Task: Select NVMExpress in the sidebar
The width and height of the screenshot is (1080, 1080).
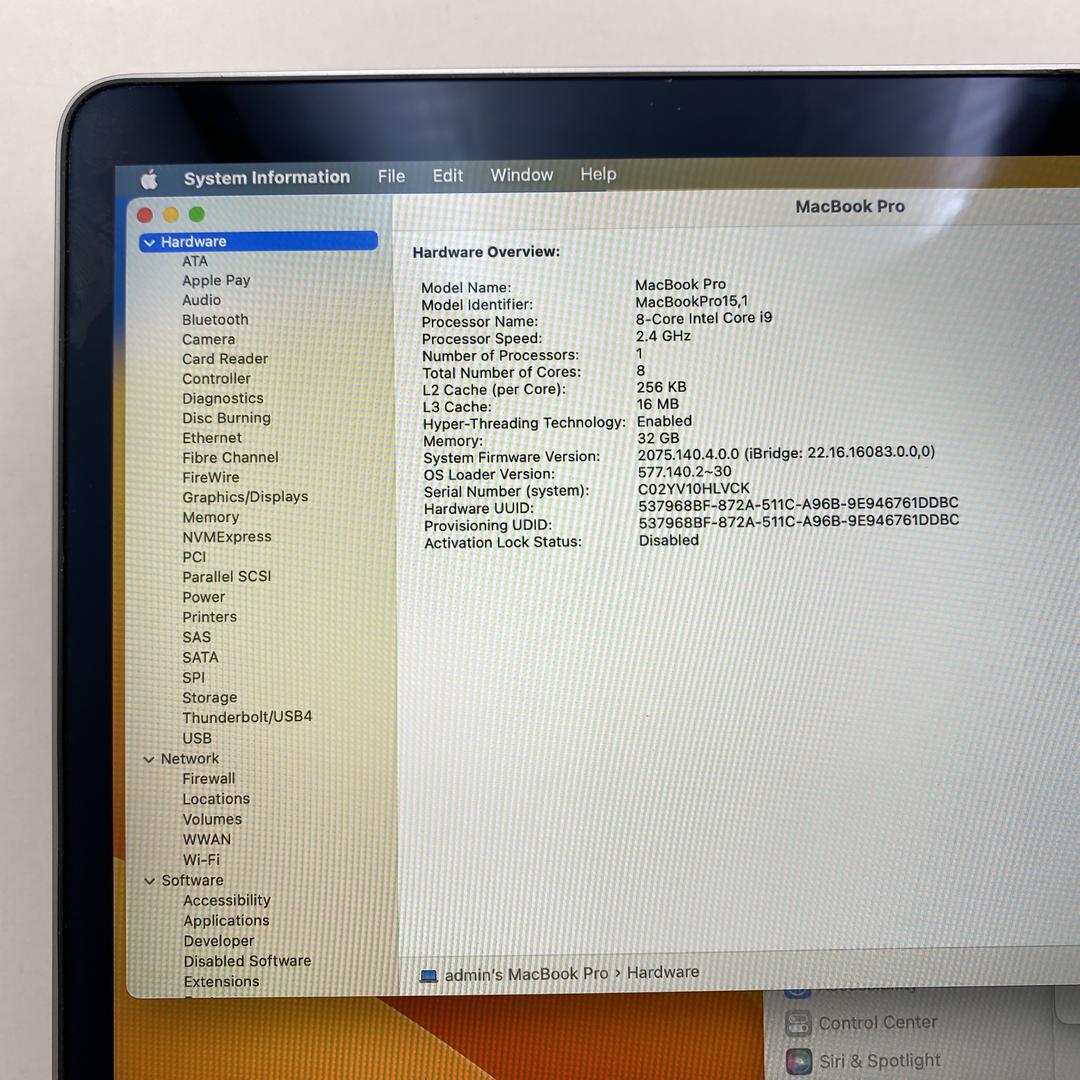Action: click(x=227, y=537)
